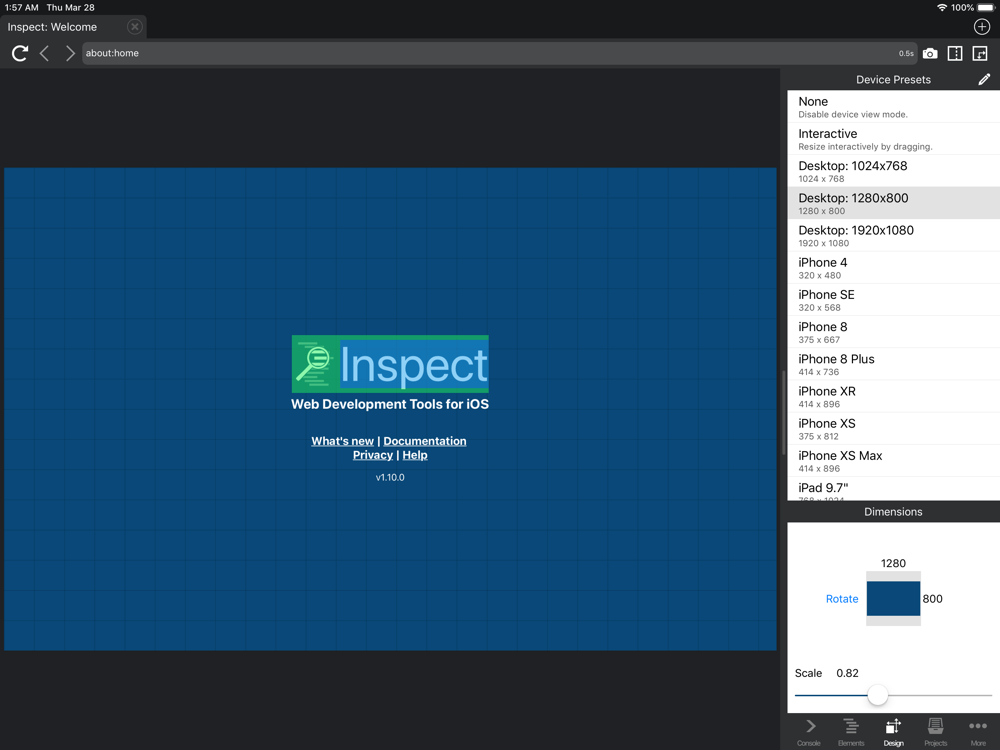The width and height of the screenshot is (1000, 750).
Task: Click the 0.5s load time indicator
Action: [906, 54]
